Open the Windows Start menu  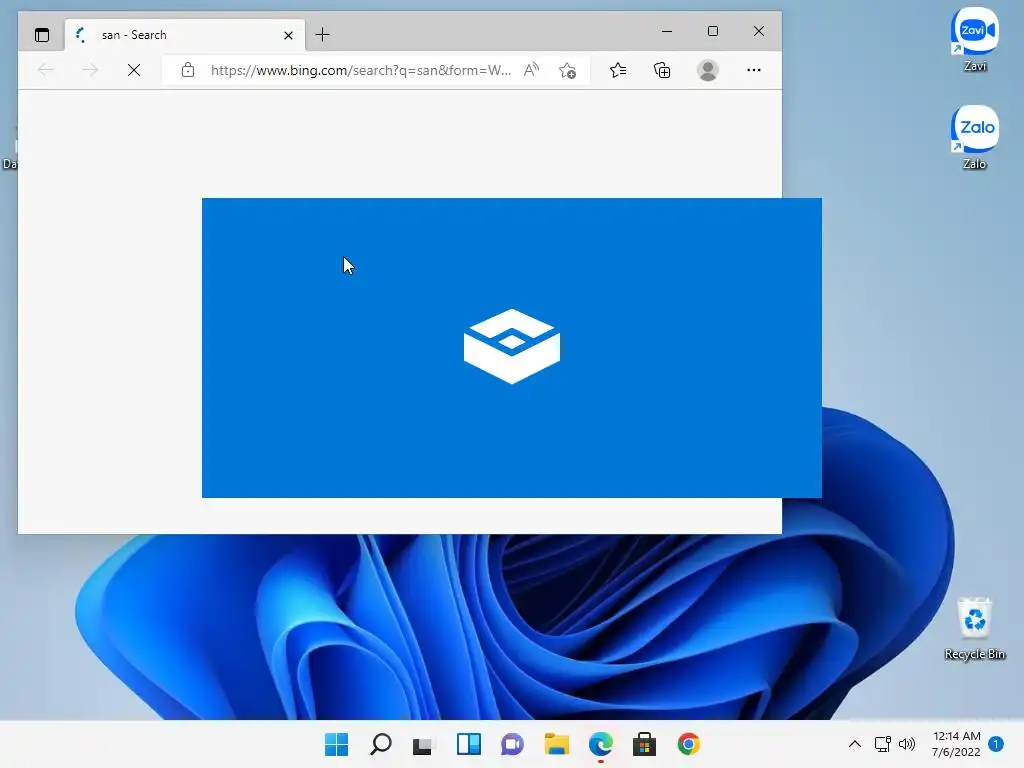336,744
